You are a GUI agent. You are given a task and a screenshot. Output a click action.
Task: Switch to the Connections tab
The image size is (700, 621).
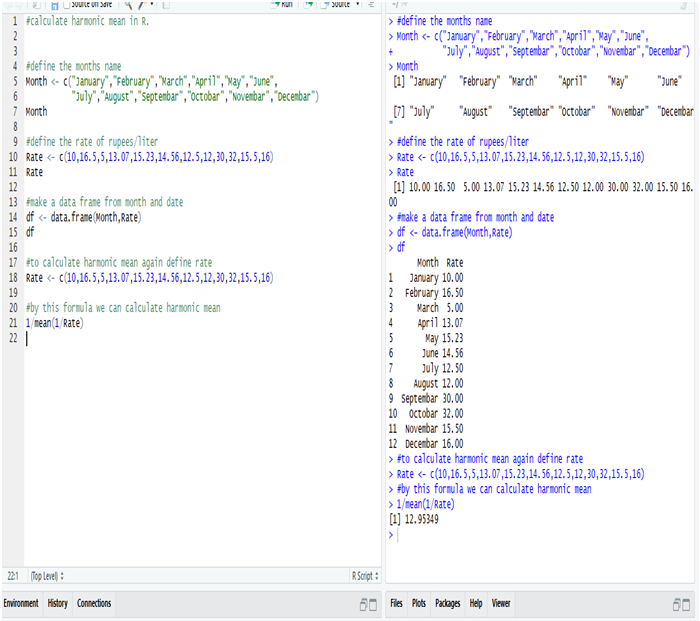pos(94,603)
